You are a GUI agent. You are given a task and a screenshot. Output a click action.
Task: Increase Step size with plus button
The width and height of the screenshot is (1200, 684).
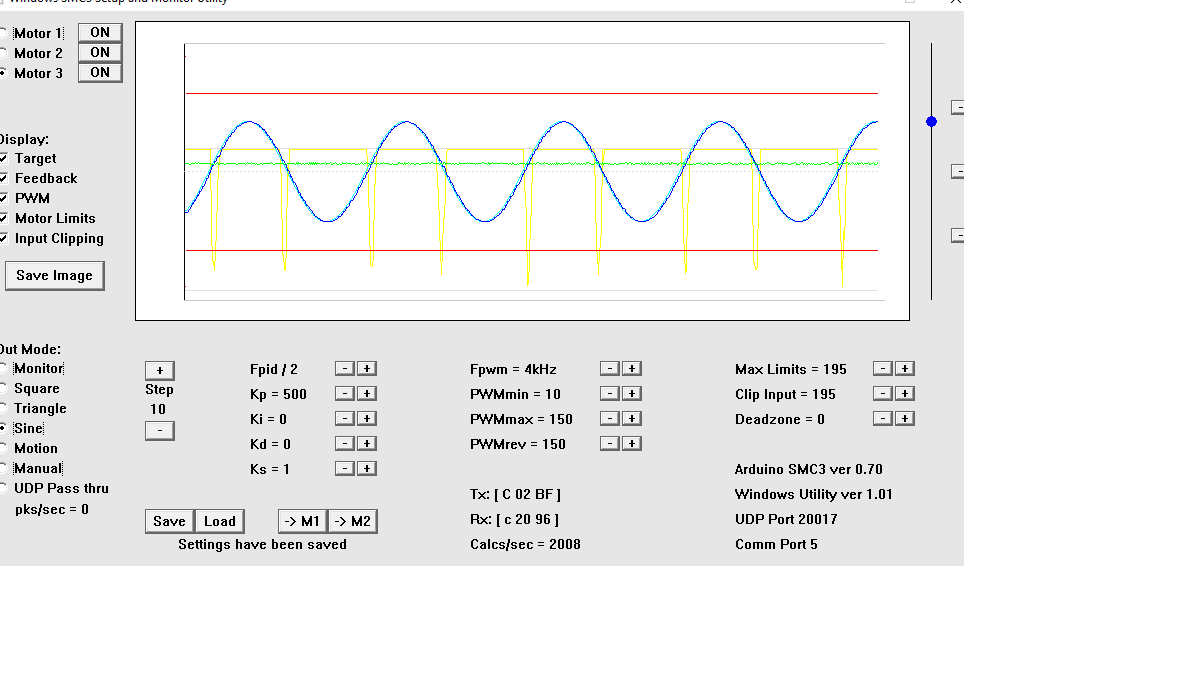point(159,370)
